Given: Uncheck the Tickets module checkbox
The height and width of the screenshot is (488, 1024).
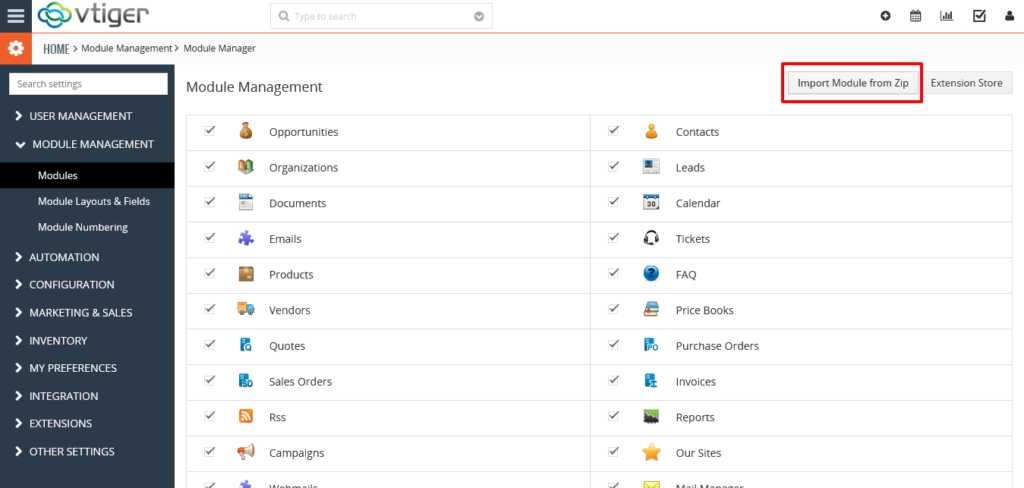Looking at the screenshot, I should click(x=613, y=238).
